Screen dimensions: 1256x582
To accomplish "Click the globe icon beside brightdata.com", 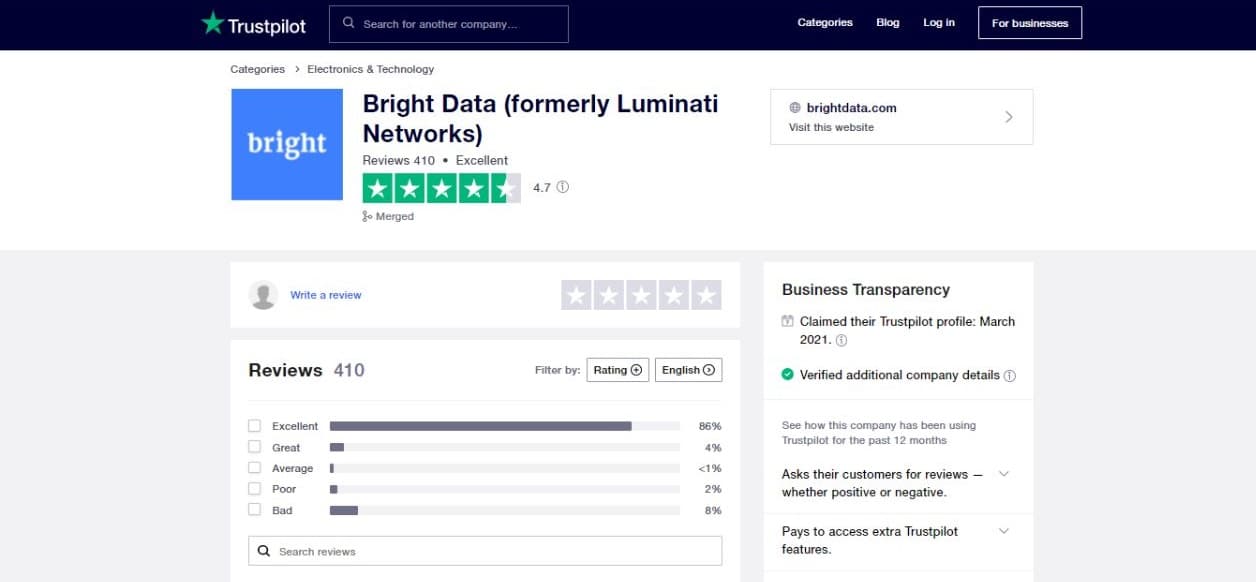I will click(795, 108).
